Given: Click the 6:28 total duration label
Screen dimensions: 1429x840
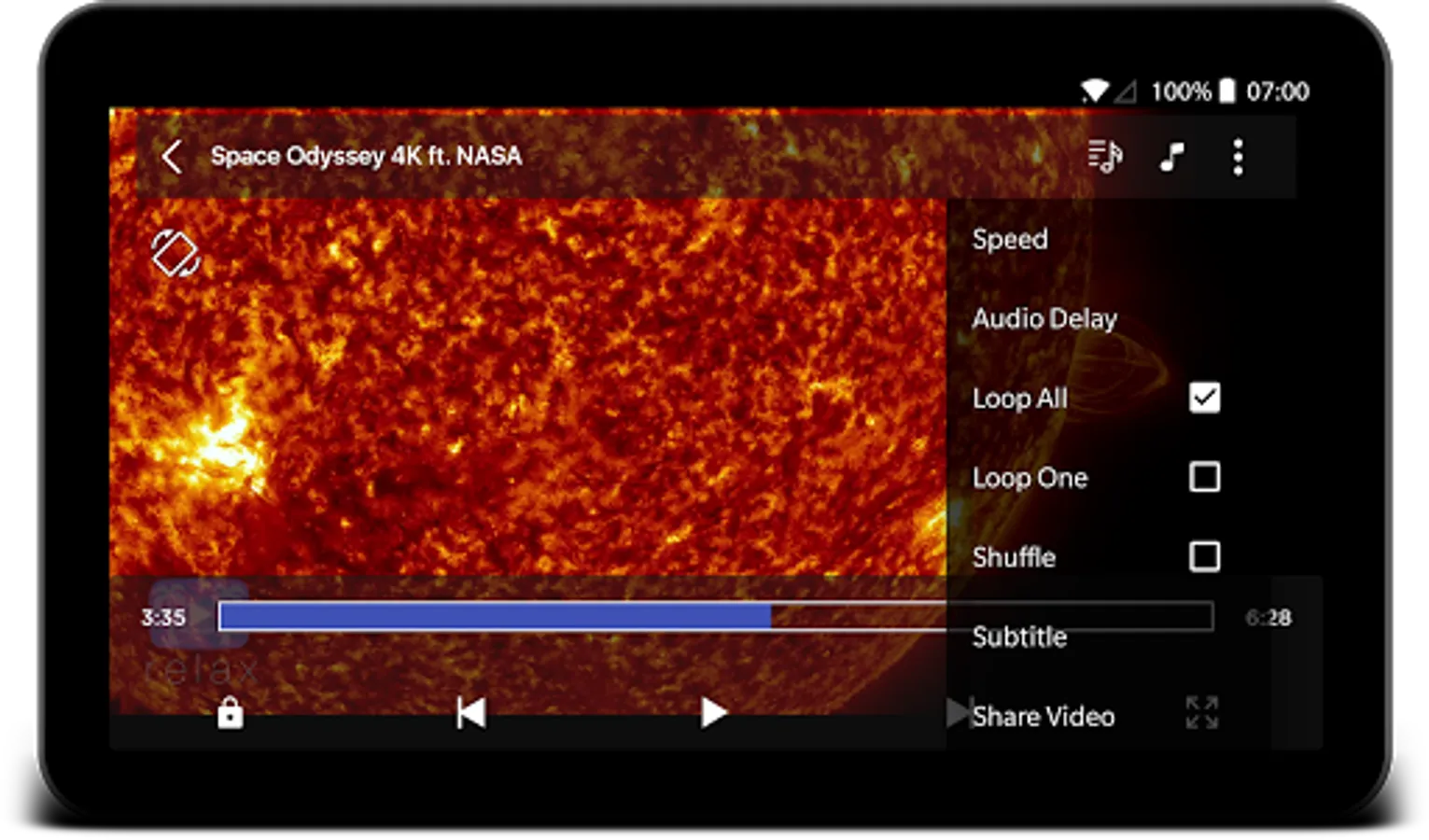Looking at the screenshot, I should pos(1268,617).
